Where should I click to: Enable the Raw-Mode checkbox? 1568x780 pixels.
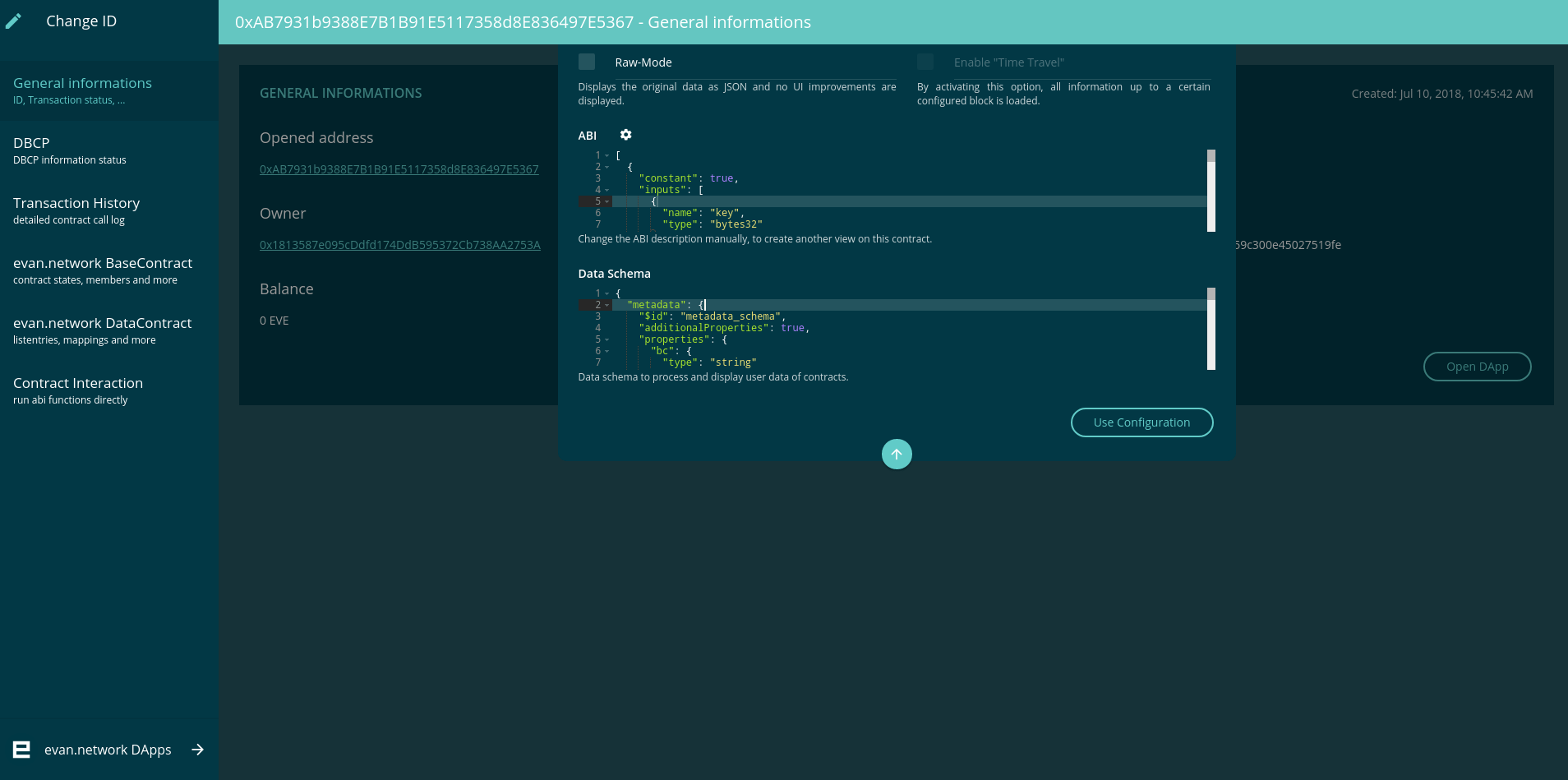(x=587, y=62)
